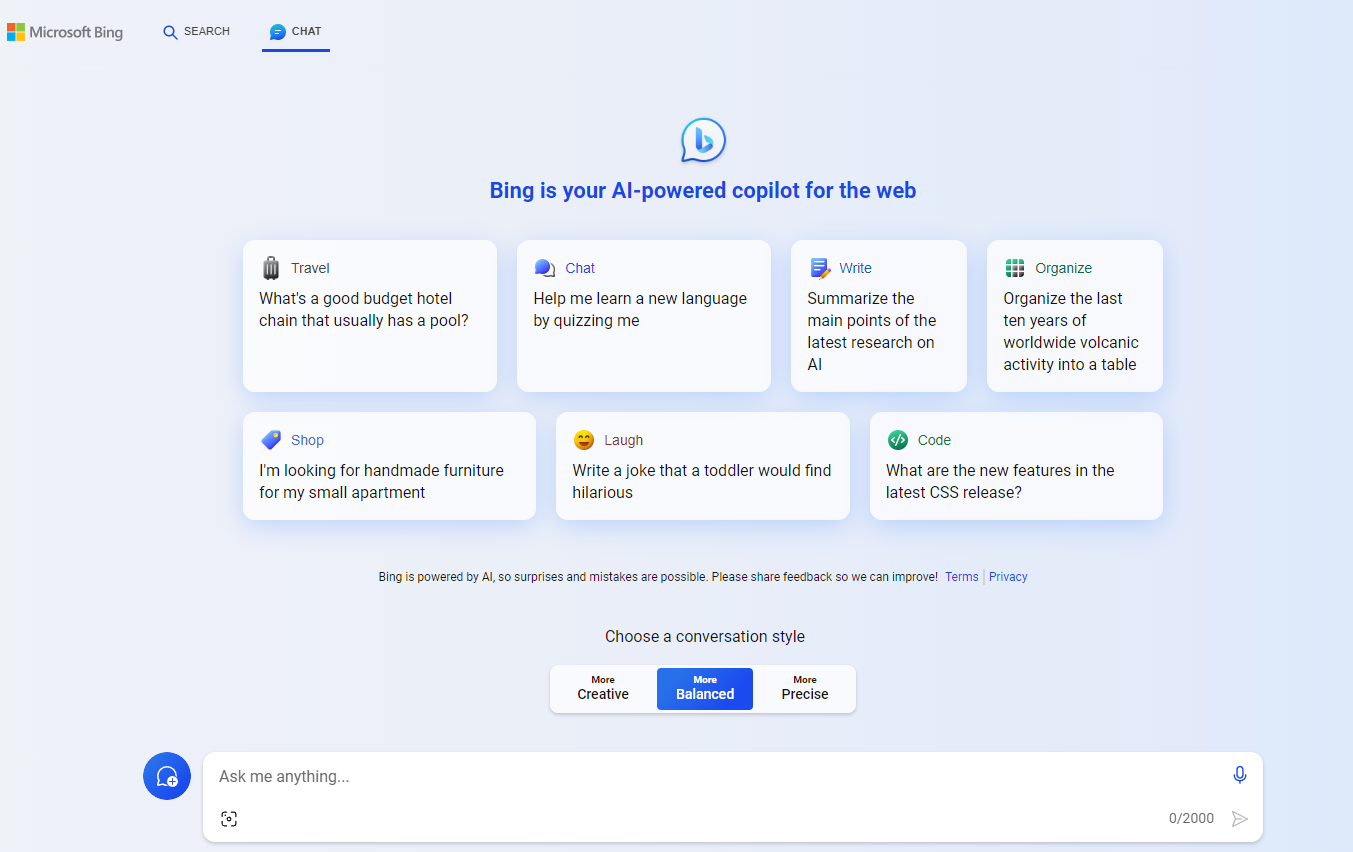Click the microphone voice input icon
The width and height of the screenshot is (1353, 852).
[x=1240, y=775]
